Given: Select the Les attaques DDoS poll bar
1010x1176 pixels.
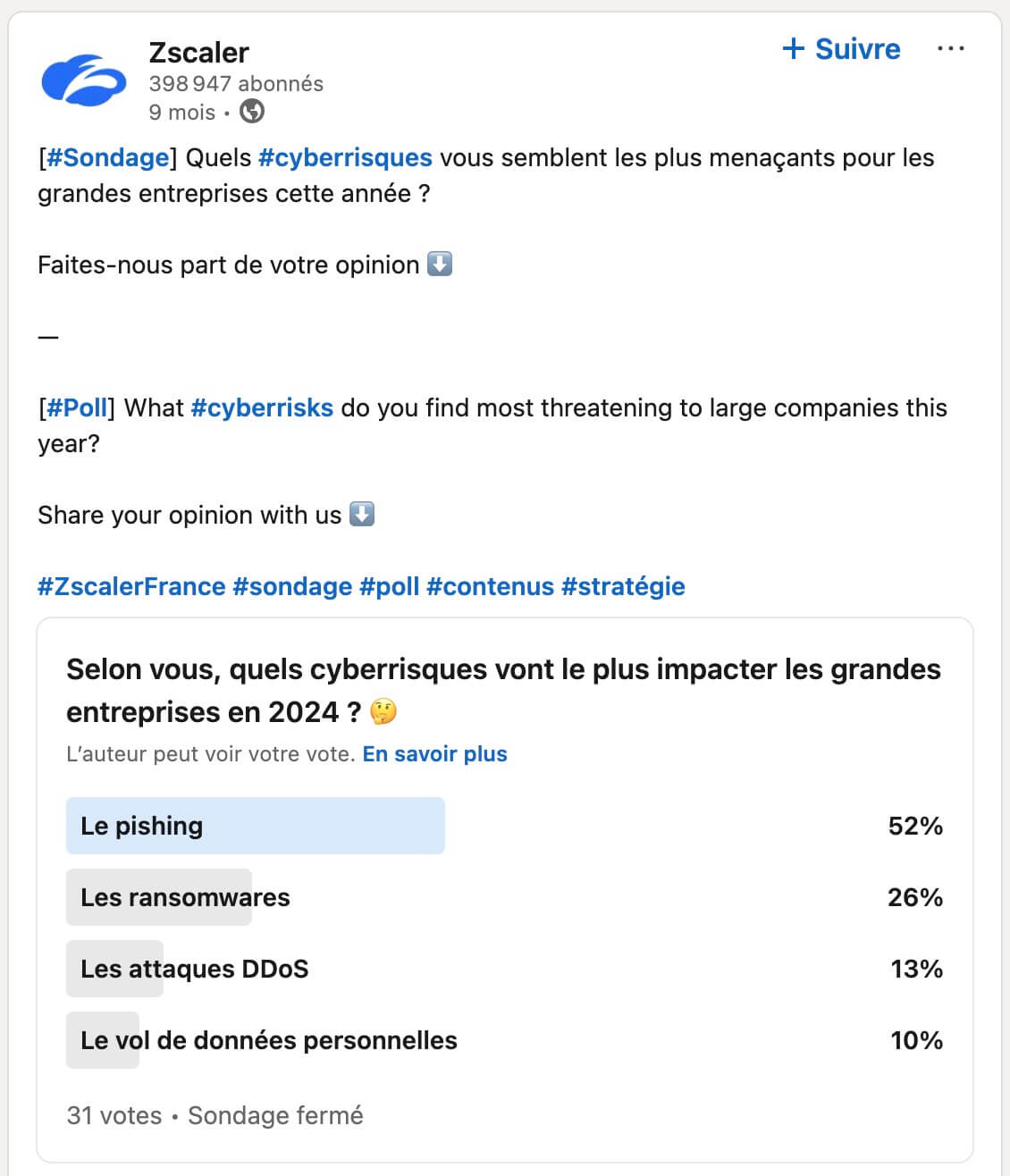Looking at the screenshot, I should pyautogui.click(x=504, y=969).
